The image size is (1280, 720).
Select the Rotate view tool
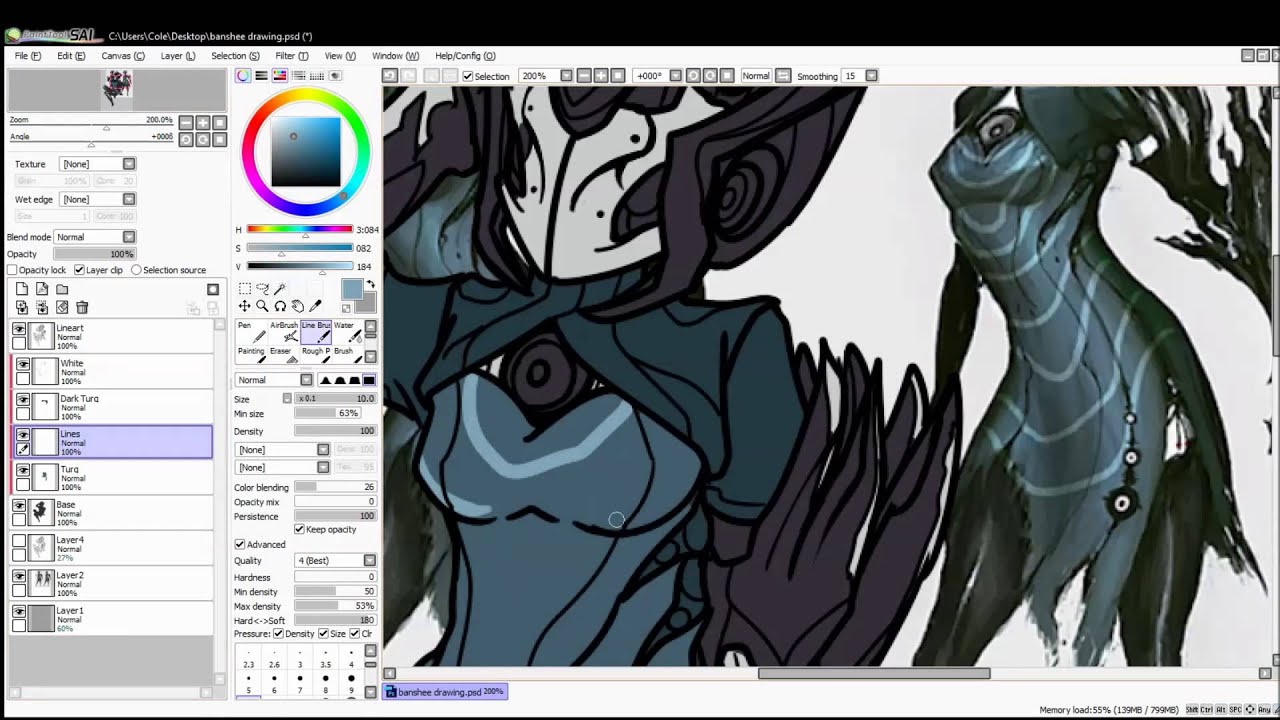tap(281, 306)
